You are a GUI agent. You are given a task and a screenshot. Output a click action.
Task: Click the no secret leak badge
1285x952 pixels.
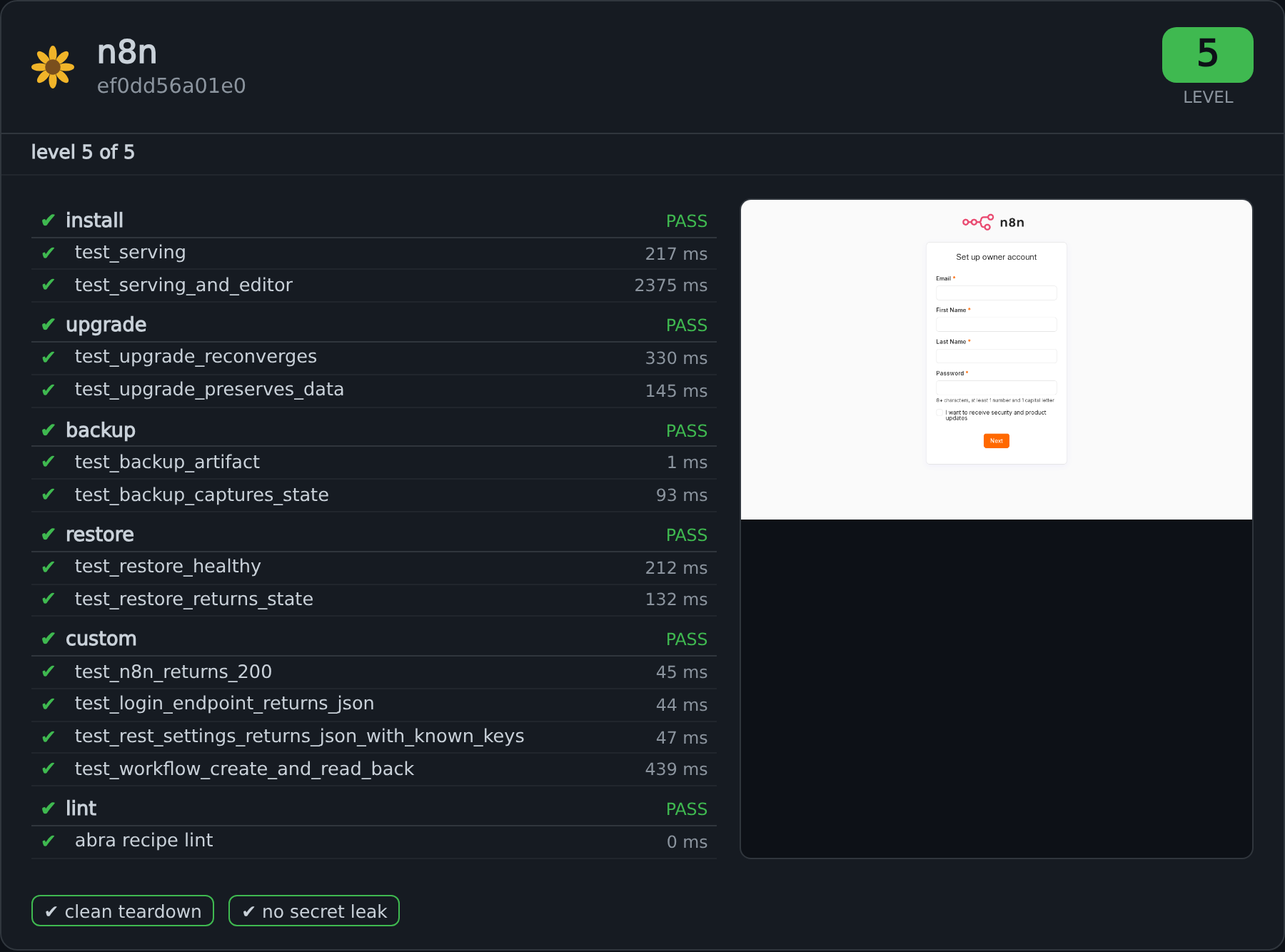click(314, 911)
